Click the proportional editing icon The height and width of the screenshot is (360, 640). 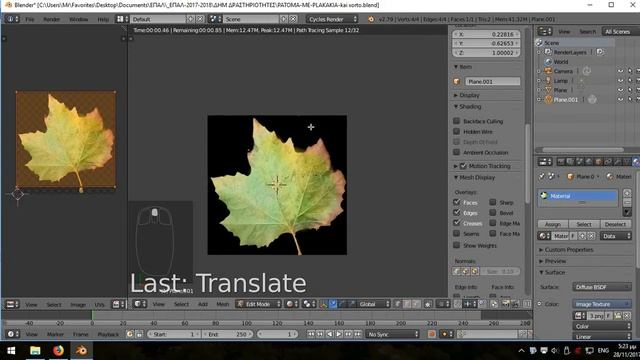coord(443,304)
